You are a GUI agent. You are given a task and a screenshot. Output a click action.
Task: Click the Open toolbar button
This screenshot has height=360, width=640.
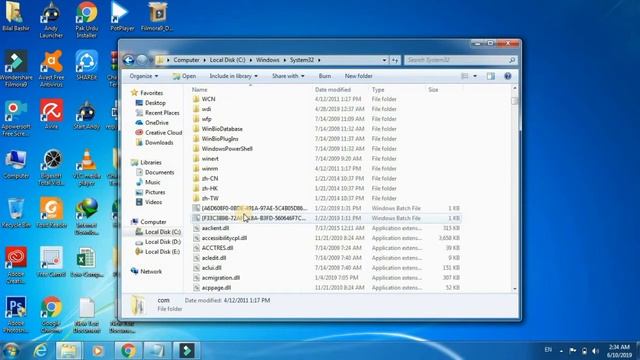184,76
